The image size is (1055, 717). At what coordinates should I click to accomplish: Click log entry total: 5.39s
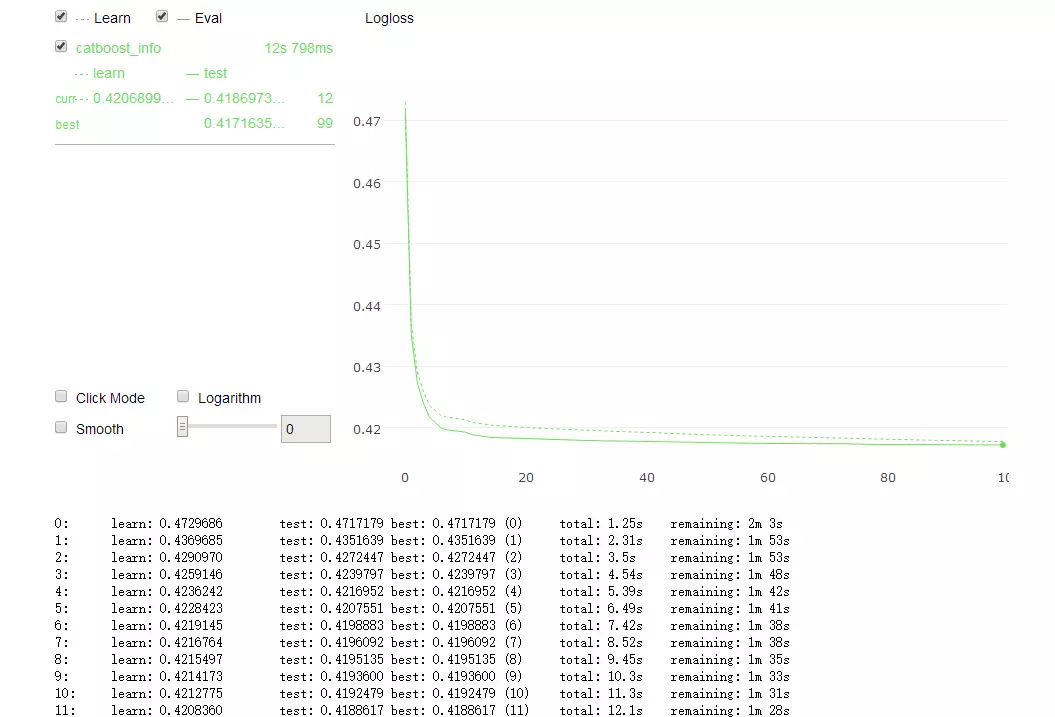point(601,591)
